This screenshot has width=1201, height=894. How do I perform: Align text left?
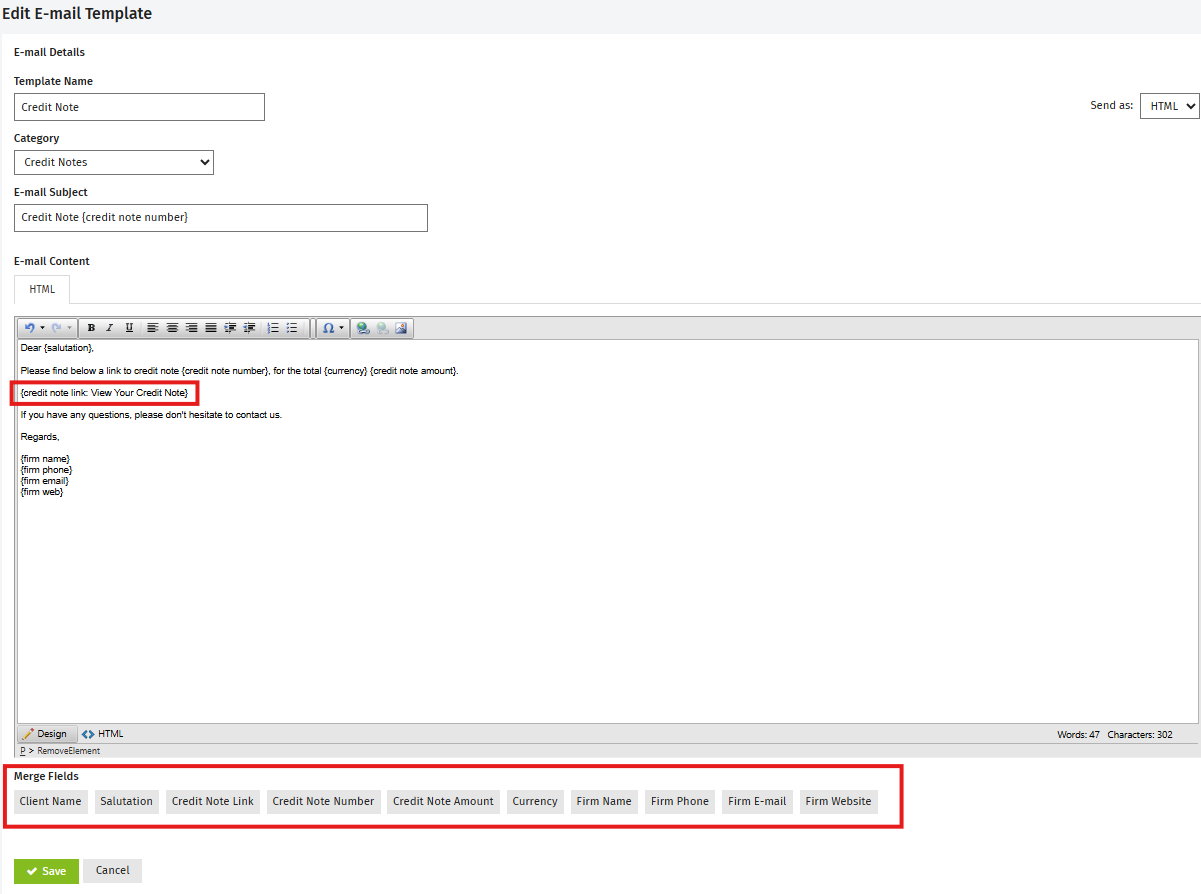[152, 328]
